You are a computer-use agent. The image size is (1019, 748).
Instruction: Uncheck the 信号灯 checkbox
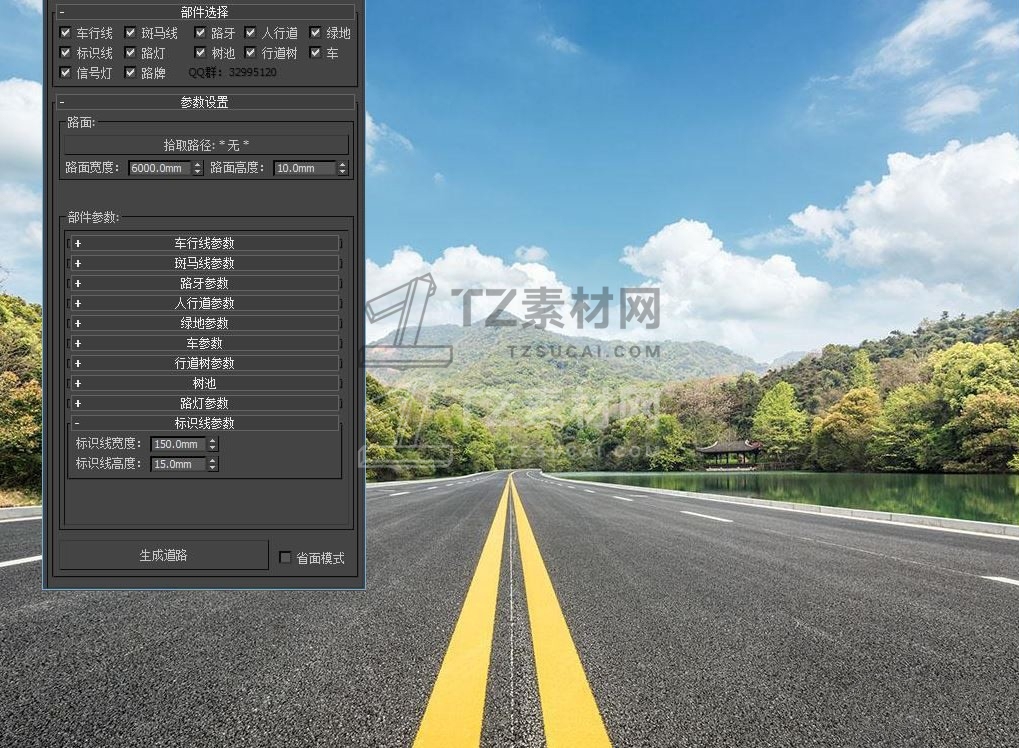point(65,73)
